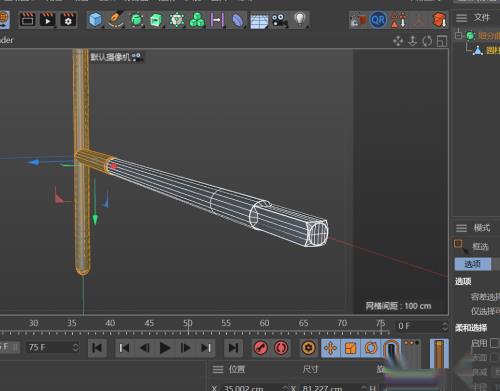Click stepper beside 35.002 cm field

tap(285, 388)
